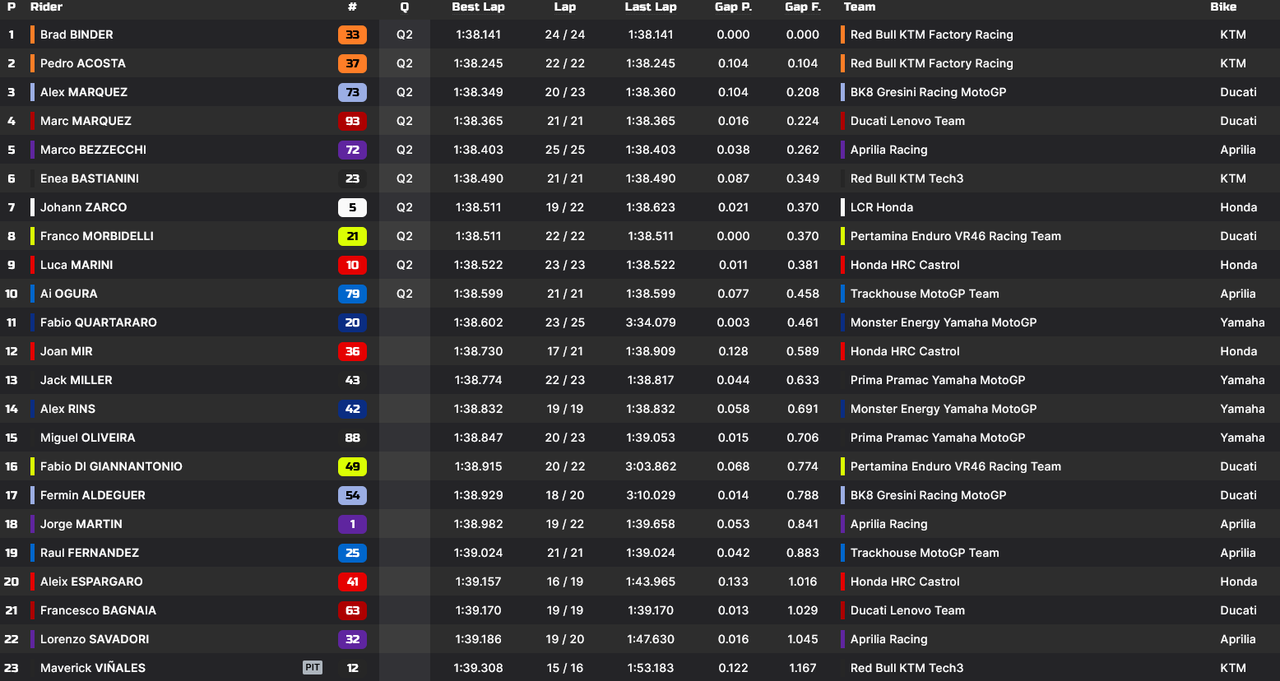This screenshot has height=681, width=1280.
Task: Click the Team column header
Action: pos(859,7)
